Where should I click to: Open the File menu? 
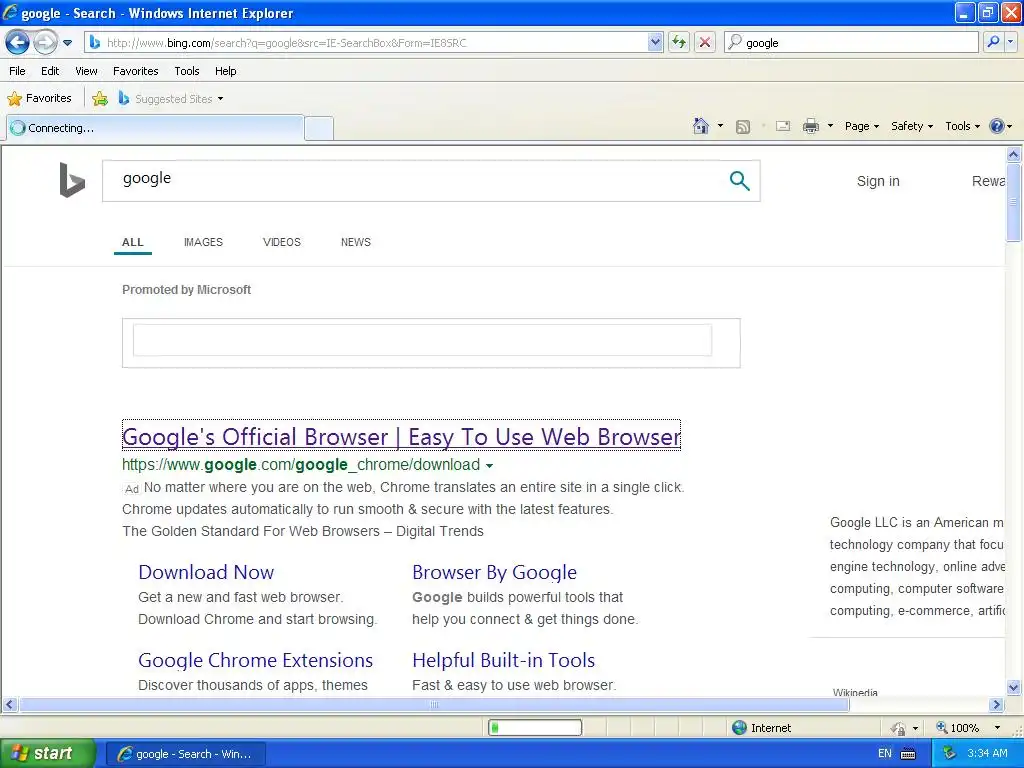(18, 71)
